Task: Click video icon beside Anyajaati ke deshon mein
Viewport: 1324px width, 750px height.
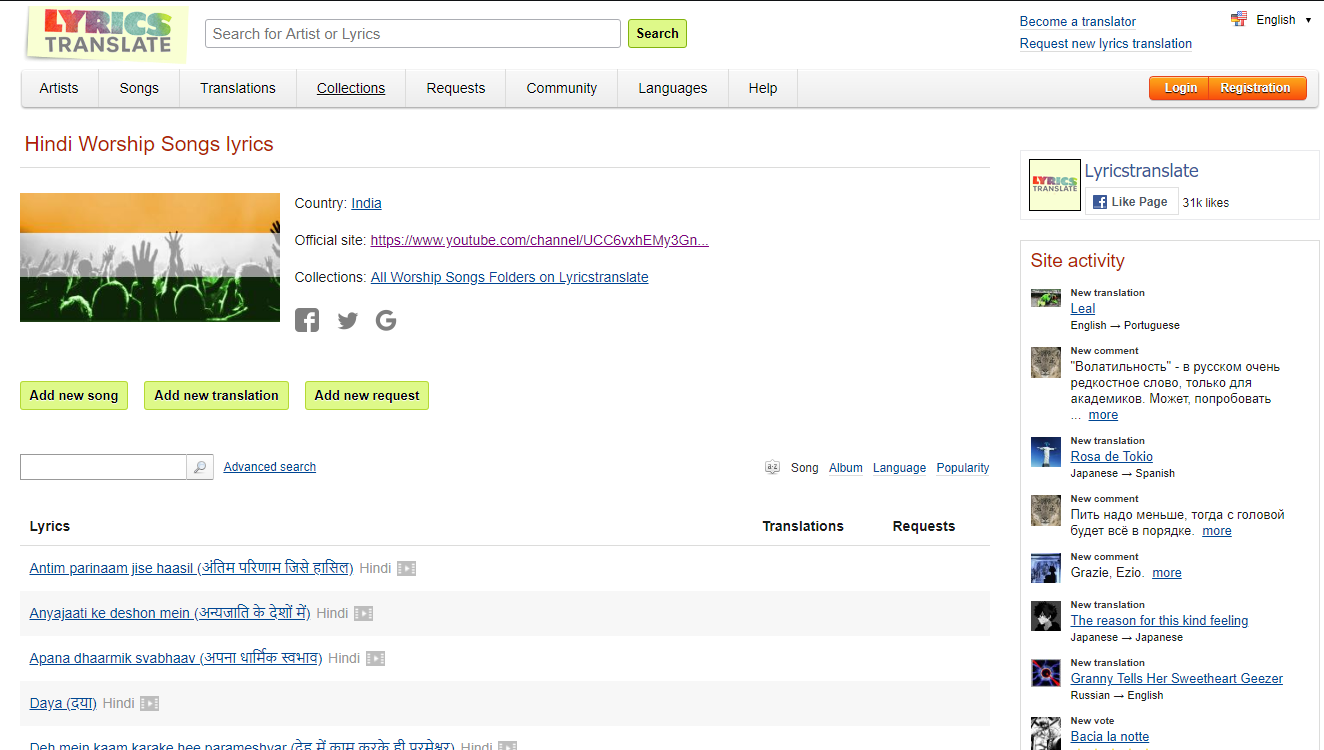Action: pyautogui.click(x=363, y=614)
